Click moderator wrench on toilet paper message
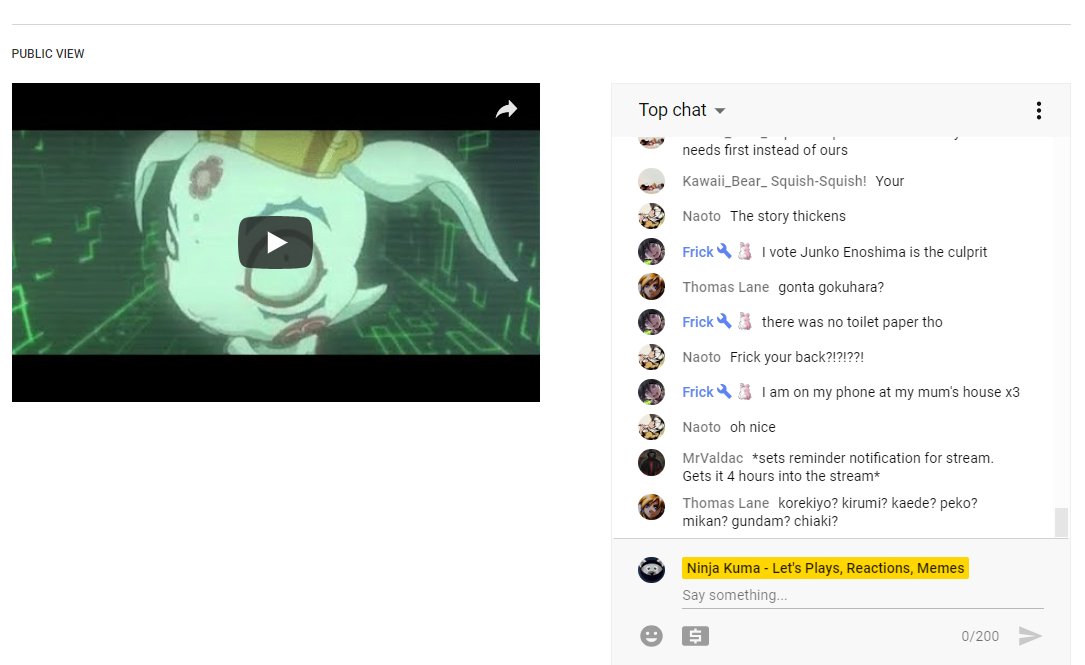The image size is (1085, 665). [x=724, y=321]
